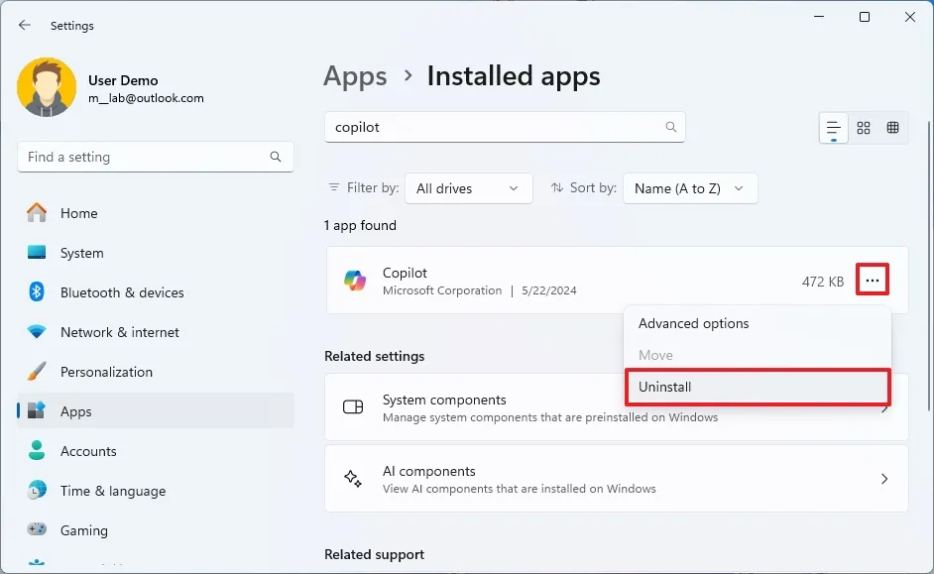Open AI components settings
This screenshot has height=574, width=934.
click(617, 479)
